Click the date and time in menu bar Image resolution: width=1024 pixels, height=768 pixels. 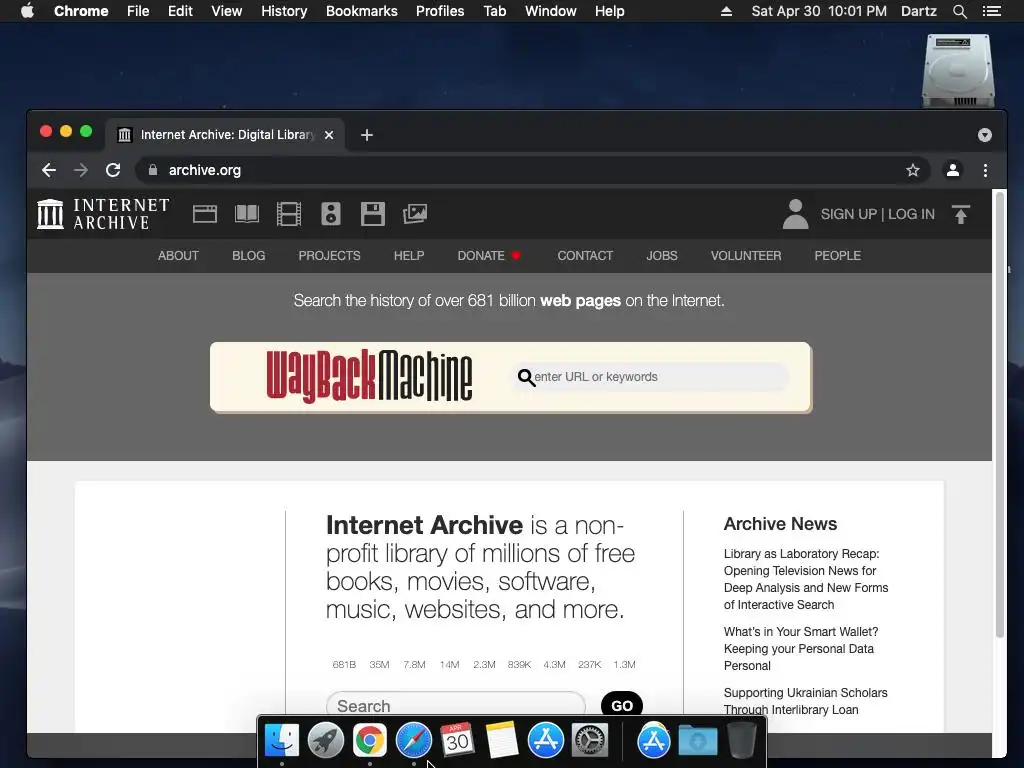819,11
